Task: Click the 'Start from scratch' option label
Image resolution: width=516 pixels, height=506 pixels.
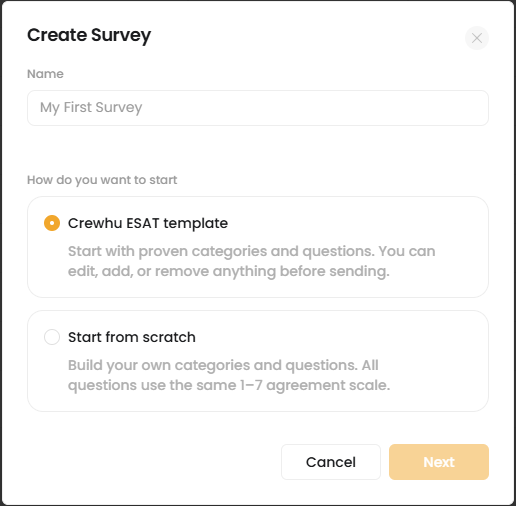Action: tap(132, 337)
